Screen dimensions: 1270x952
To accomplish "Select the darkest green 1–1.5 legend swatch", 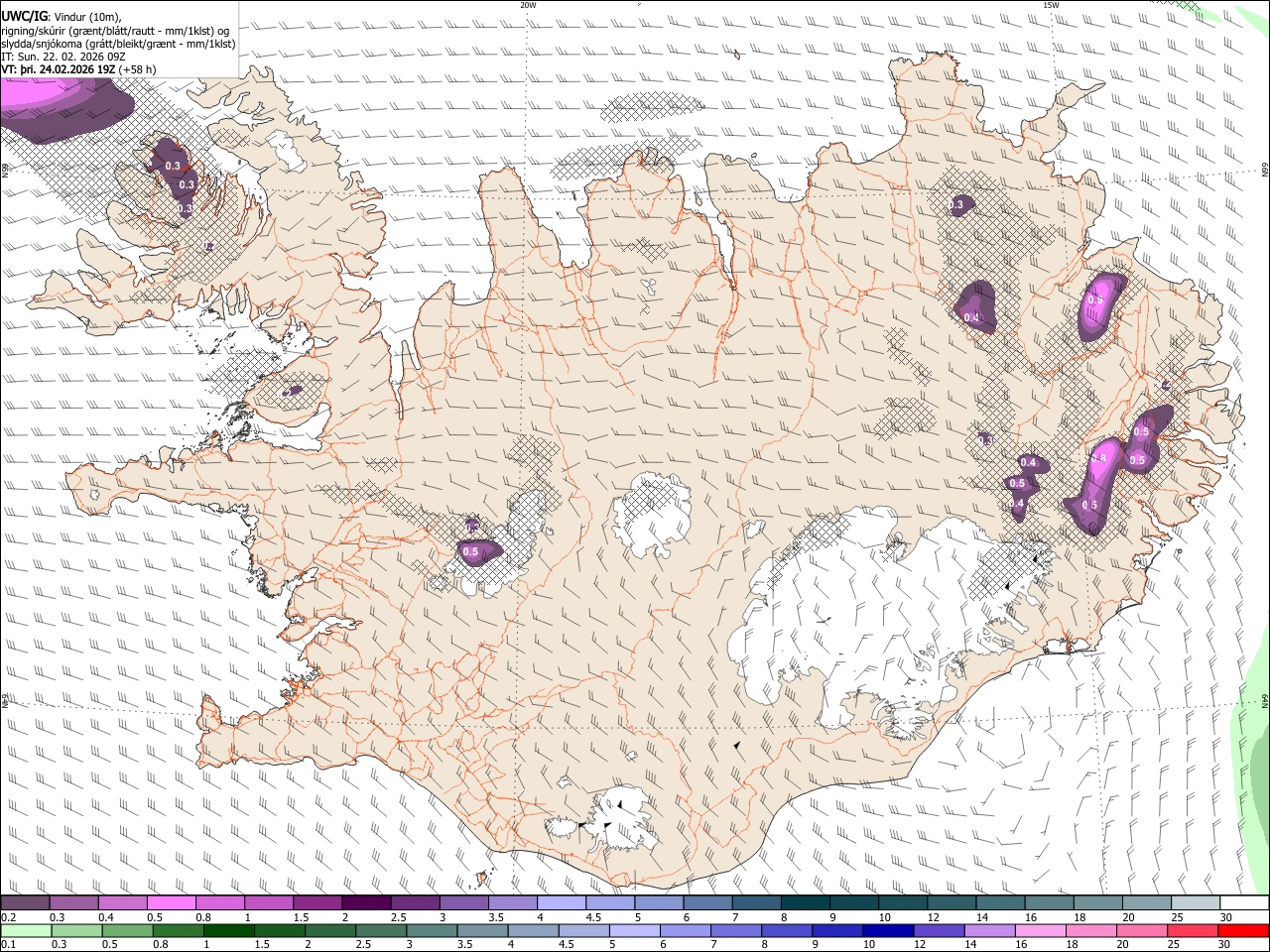I will coord(228,931).
